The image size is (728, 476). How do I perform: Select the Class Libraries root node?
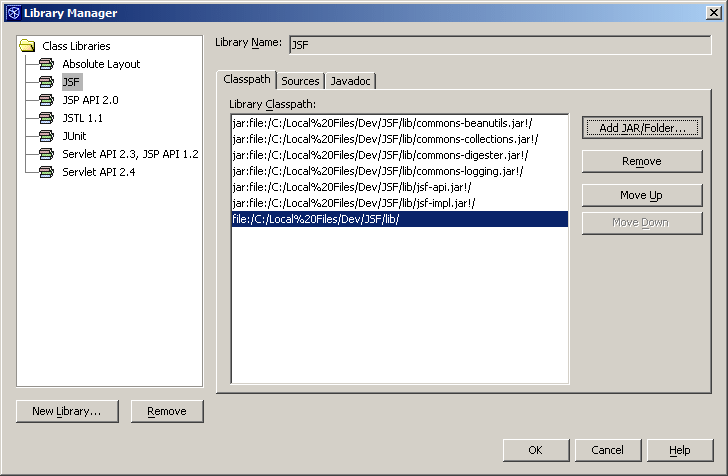pyautogui.click(x=76, y=46)
